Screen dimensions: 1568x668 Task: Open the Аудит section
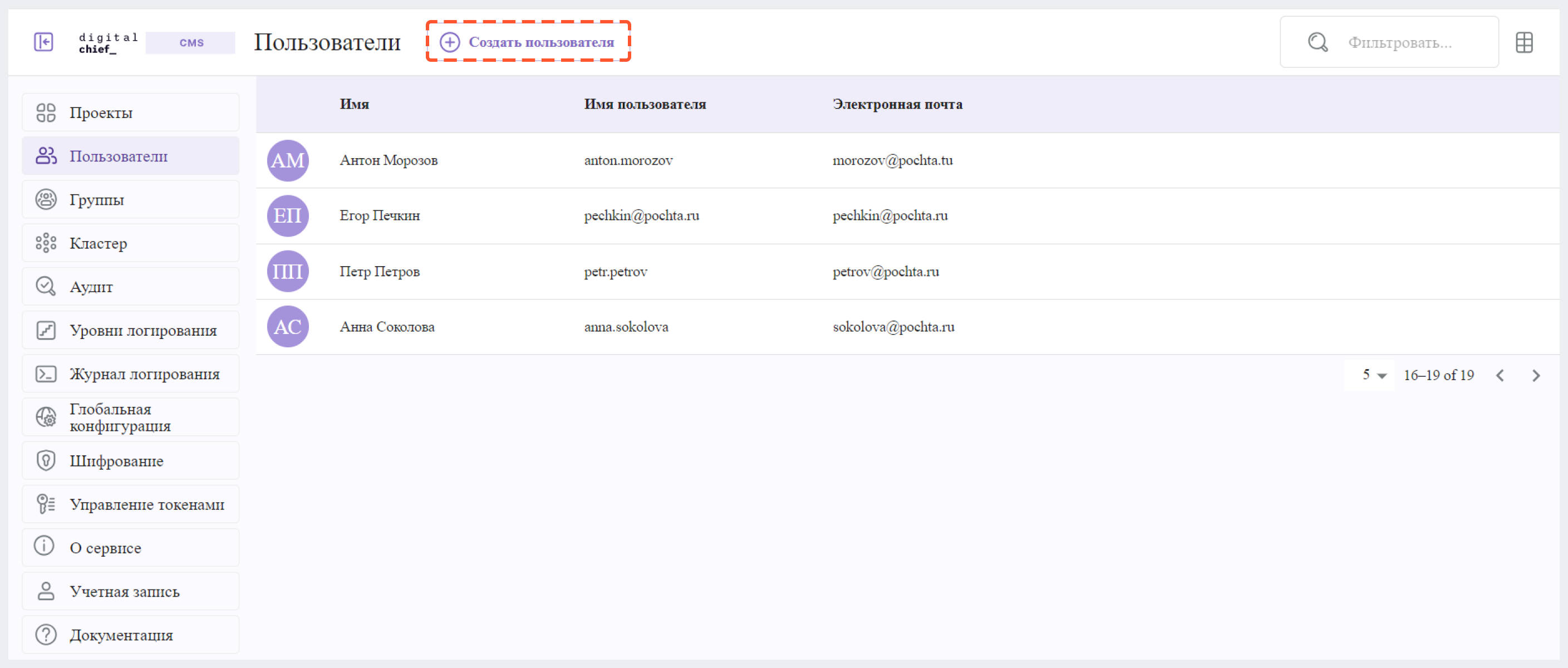(130, 286)
